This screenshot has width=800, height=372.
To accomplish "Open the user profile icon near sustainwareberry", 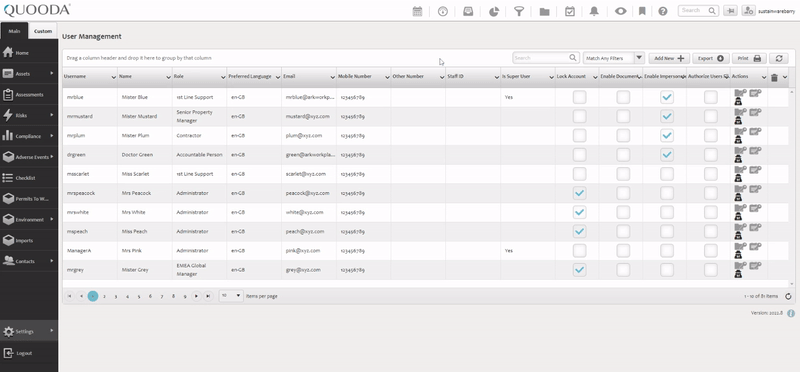I will click(x=748, y=11).
